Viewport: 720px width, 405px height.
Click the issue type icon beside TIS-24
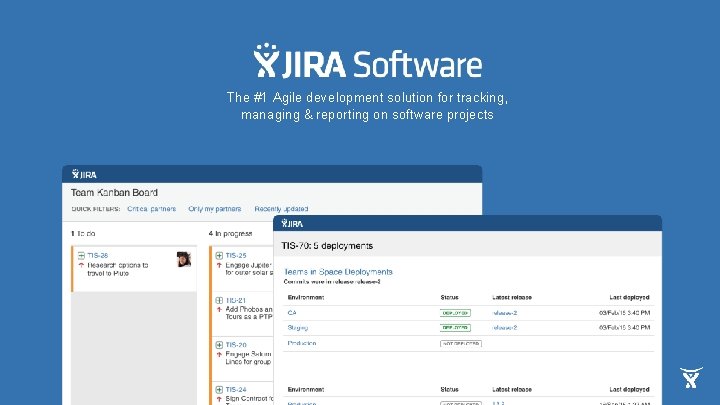pos(219,389)
